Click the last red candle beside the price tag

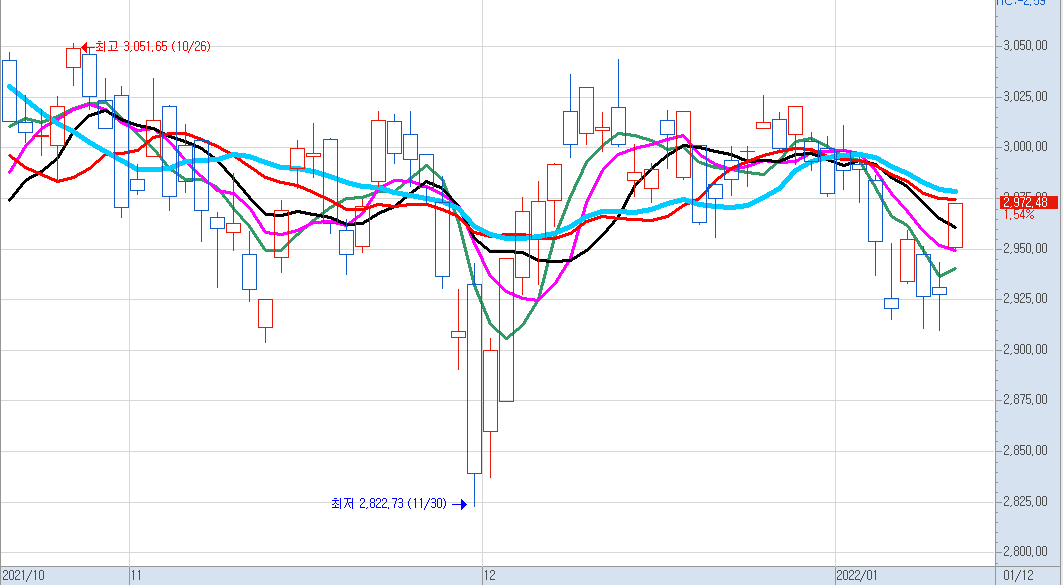pyautogui.click(x=955, y=225)
